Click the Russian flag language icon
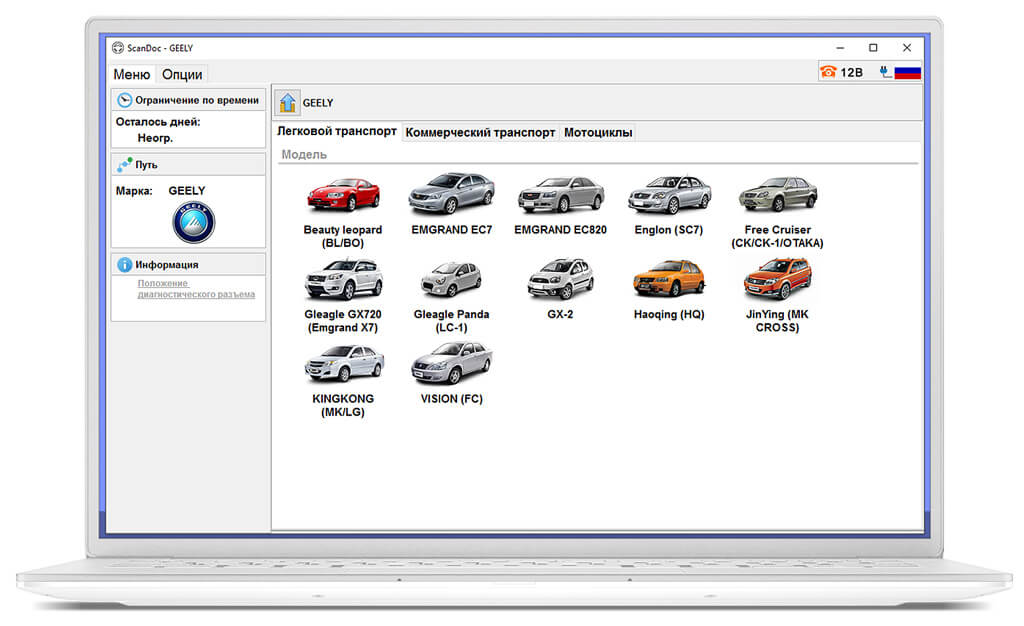 (908, 72)
